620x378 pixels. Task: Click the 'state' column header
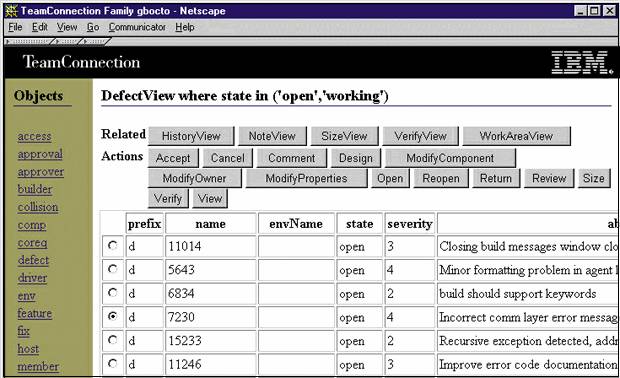pos(359,224)
